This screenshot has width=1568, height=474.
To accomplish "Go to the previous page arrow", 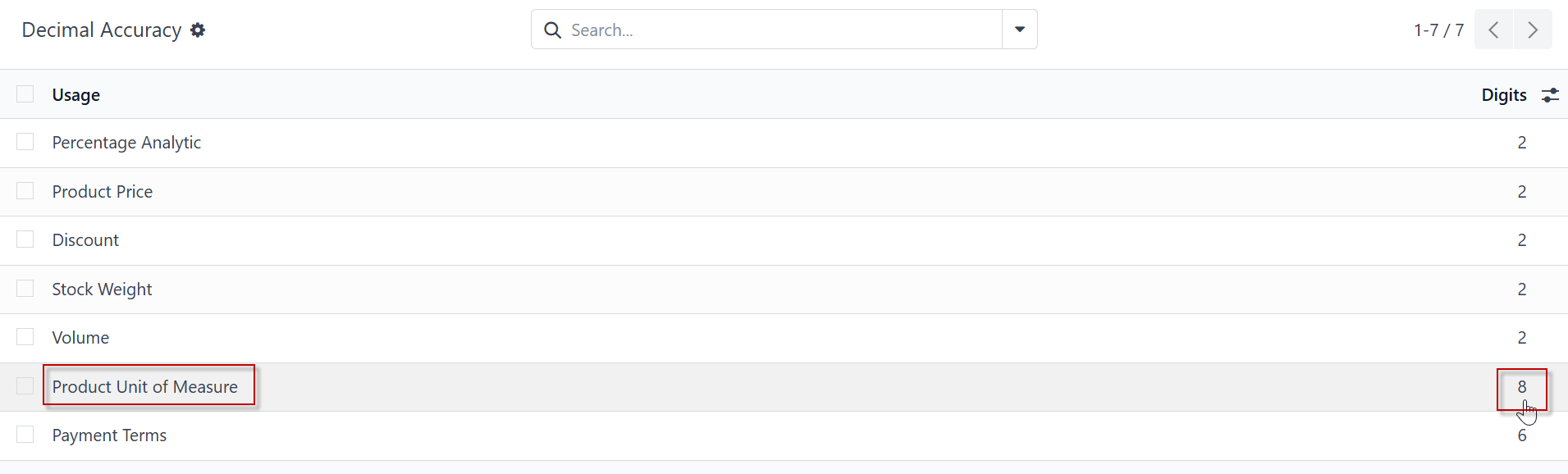I will (1494, 30).
